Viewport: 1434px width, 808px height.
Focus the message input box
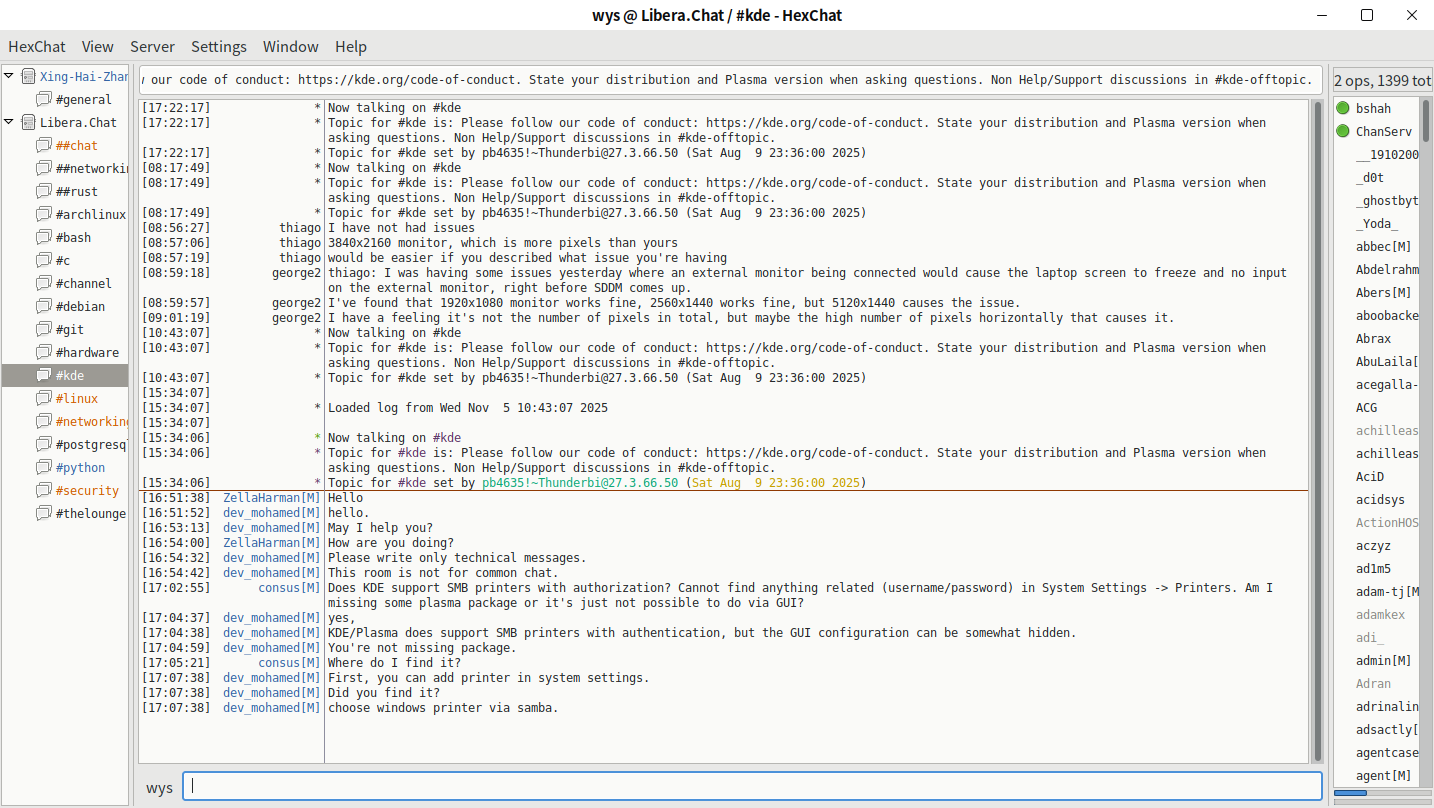(x=752, y=786)
